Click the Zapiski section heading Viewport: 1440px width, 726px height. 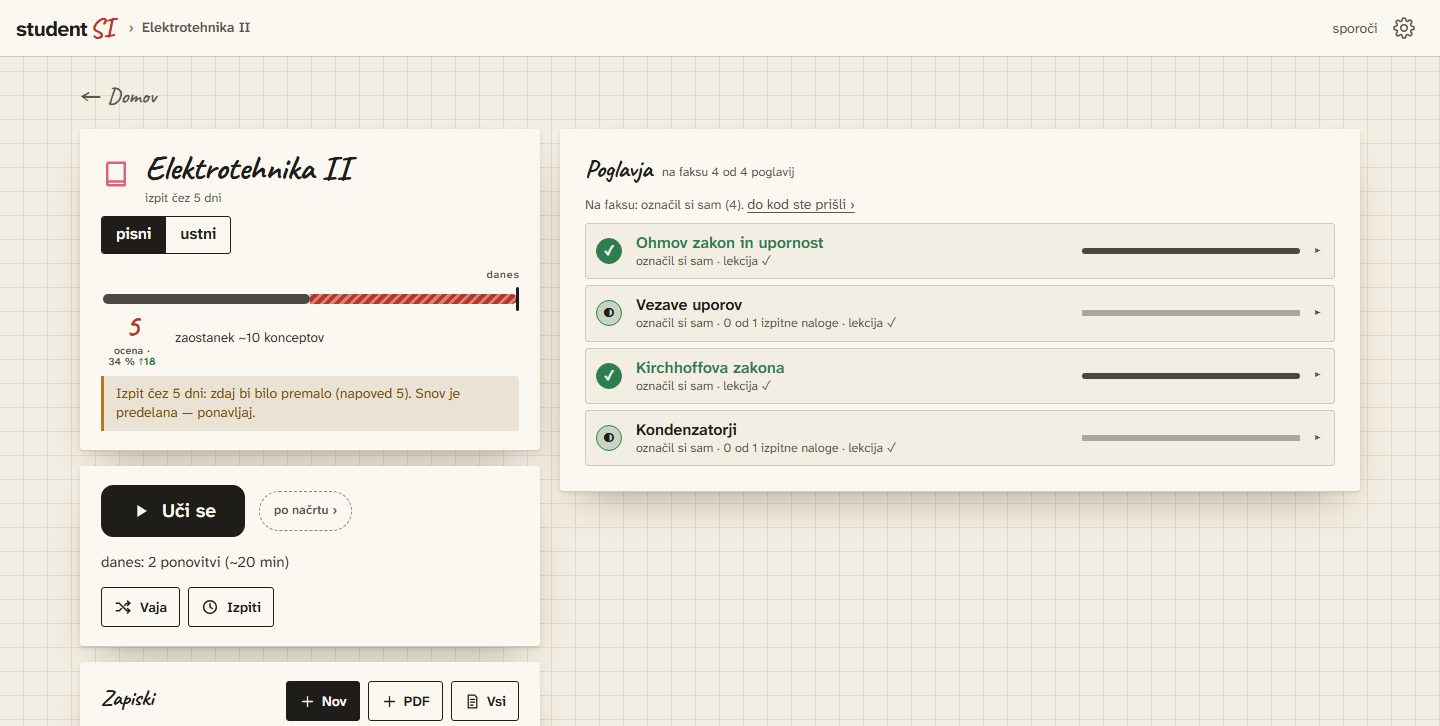(x=129, y=699)
